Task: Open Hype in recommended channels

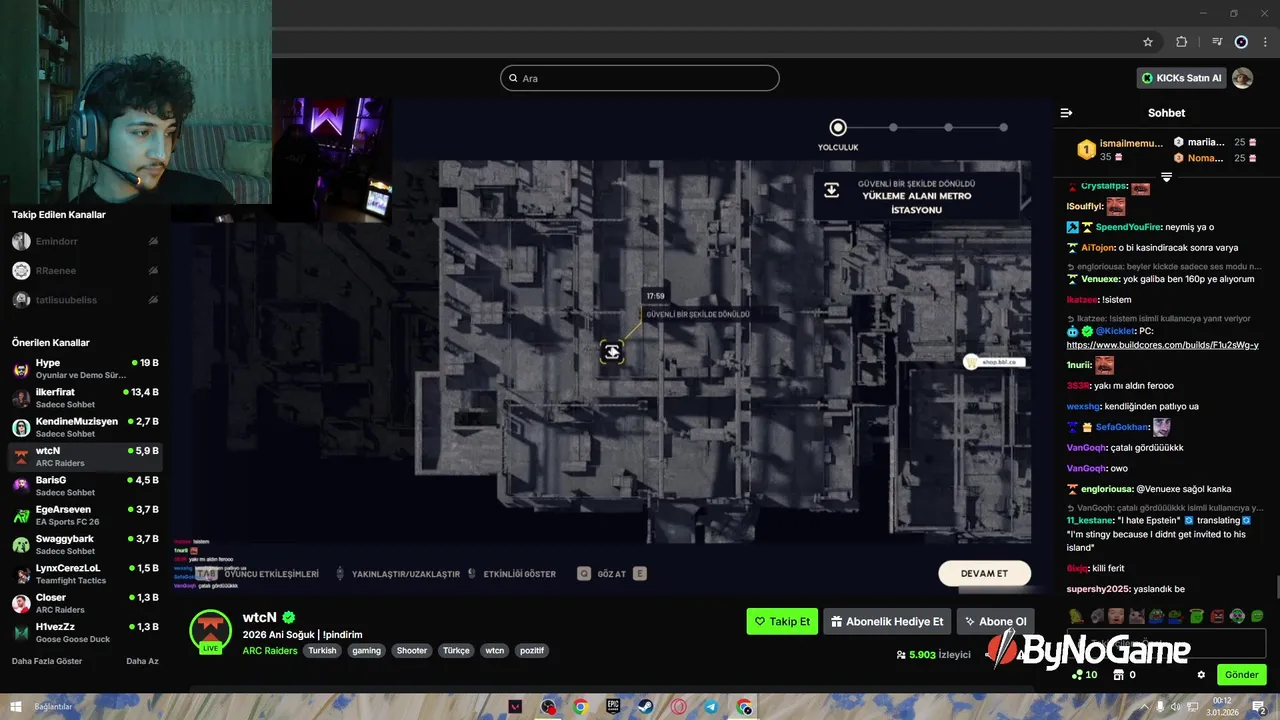Action: pyautogui.click(x=85, y=368)
